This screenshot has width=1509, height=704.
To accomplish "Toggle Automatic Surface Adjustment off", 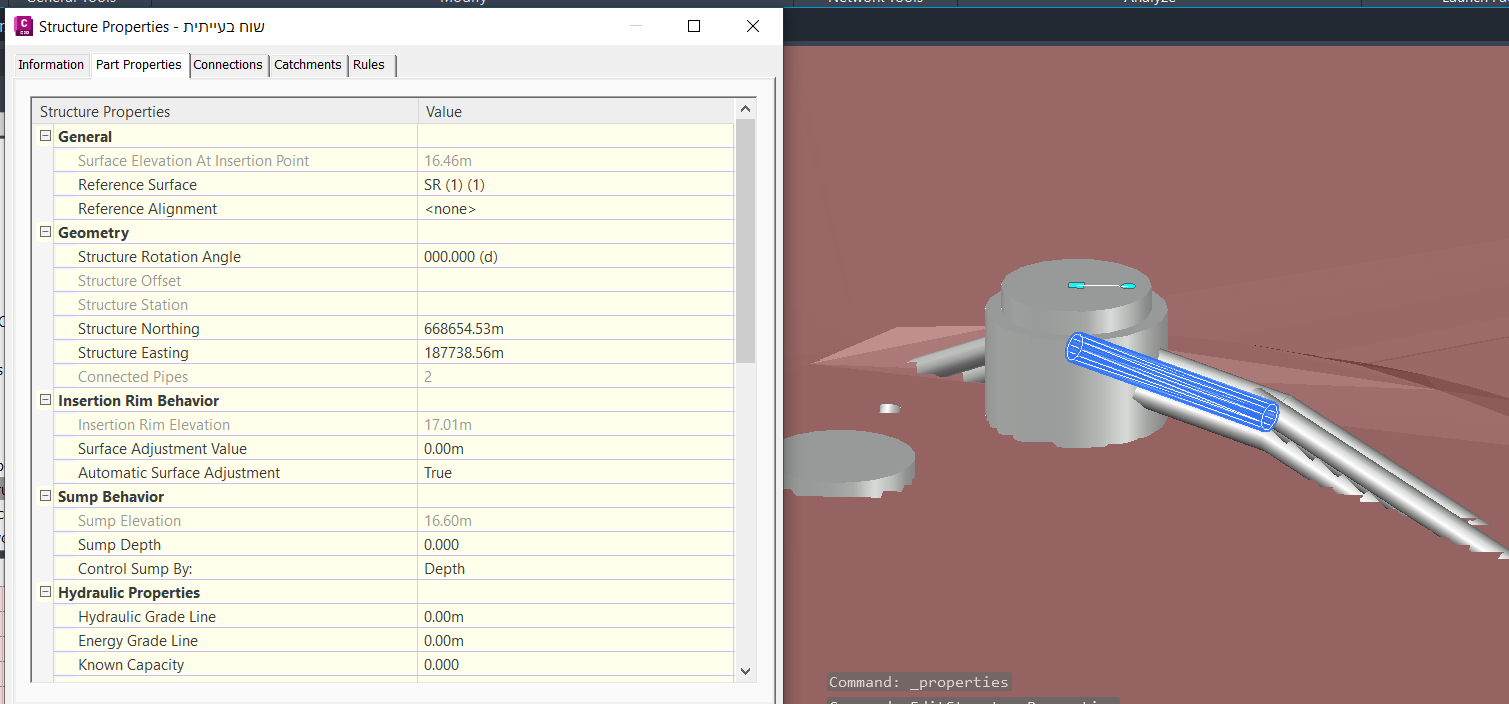I will 576,472.
